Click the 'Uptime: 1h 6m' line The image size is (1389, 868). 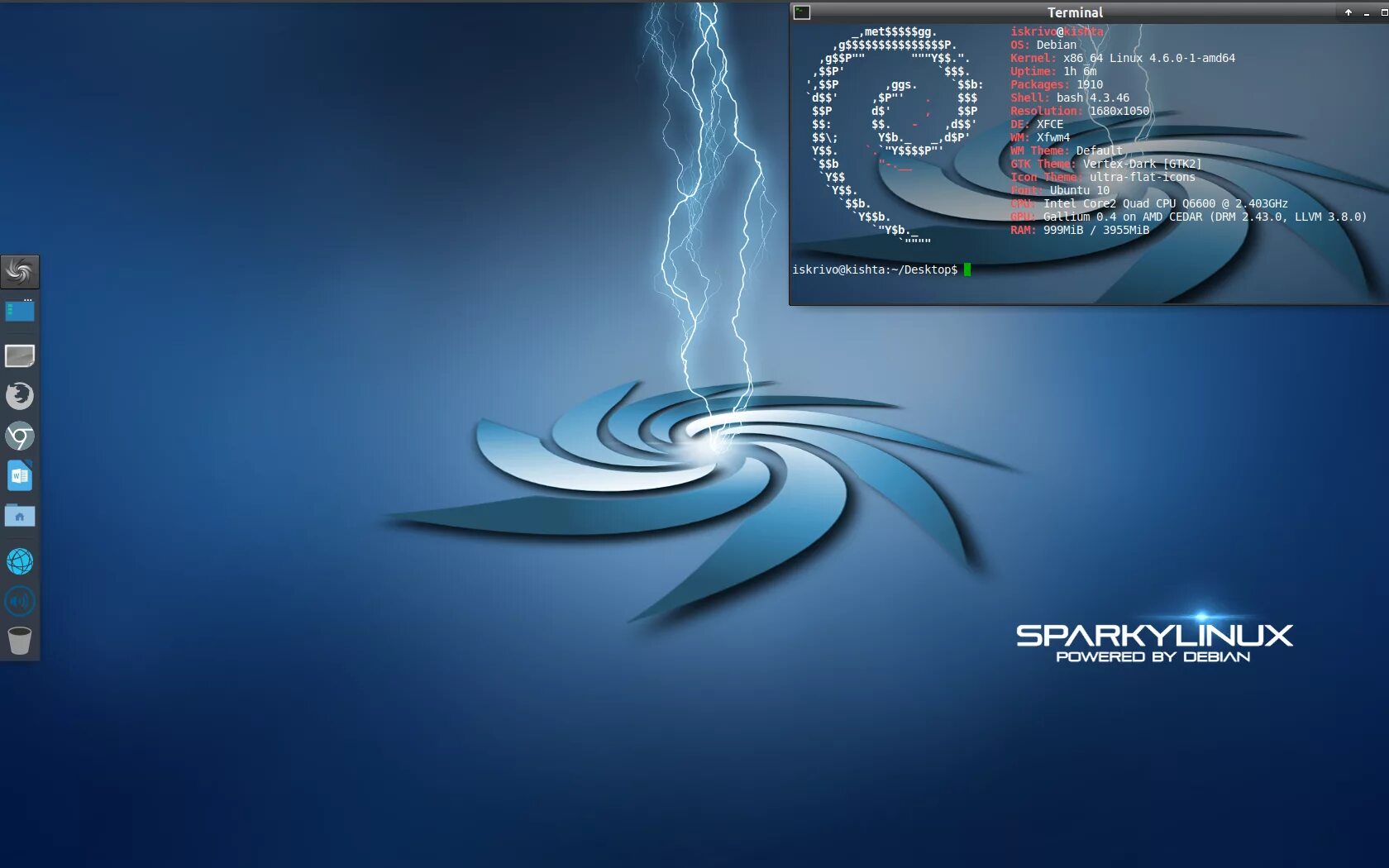pyautogui.click(x=1053, y=71)
